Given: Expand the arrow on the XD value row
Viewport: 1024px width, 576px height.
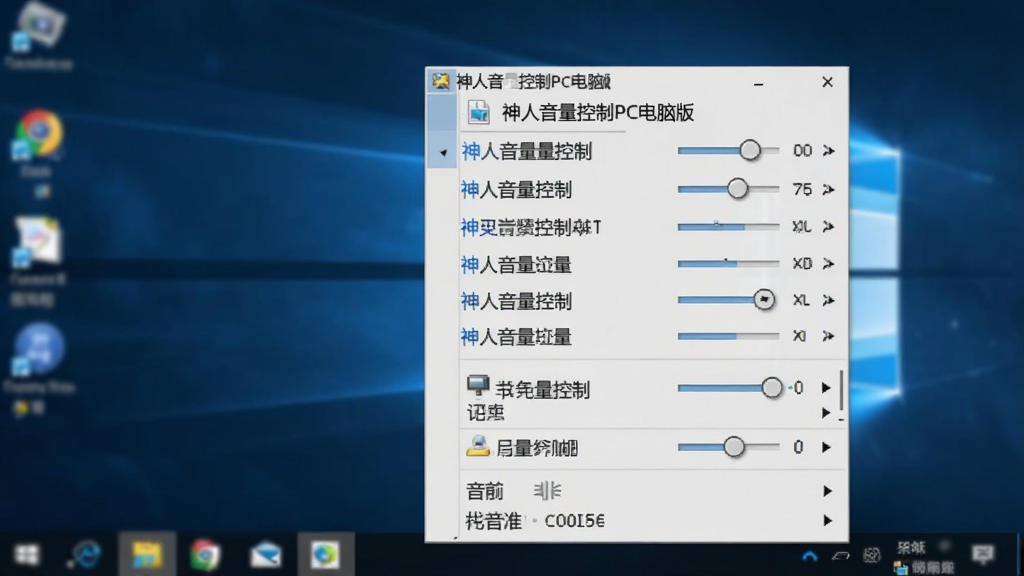Looking at the screenshot, I should point(829,264).
